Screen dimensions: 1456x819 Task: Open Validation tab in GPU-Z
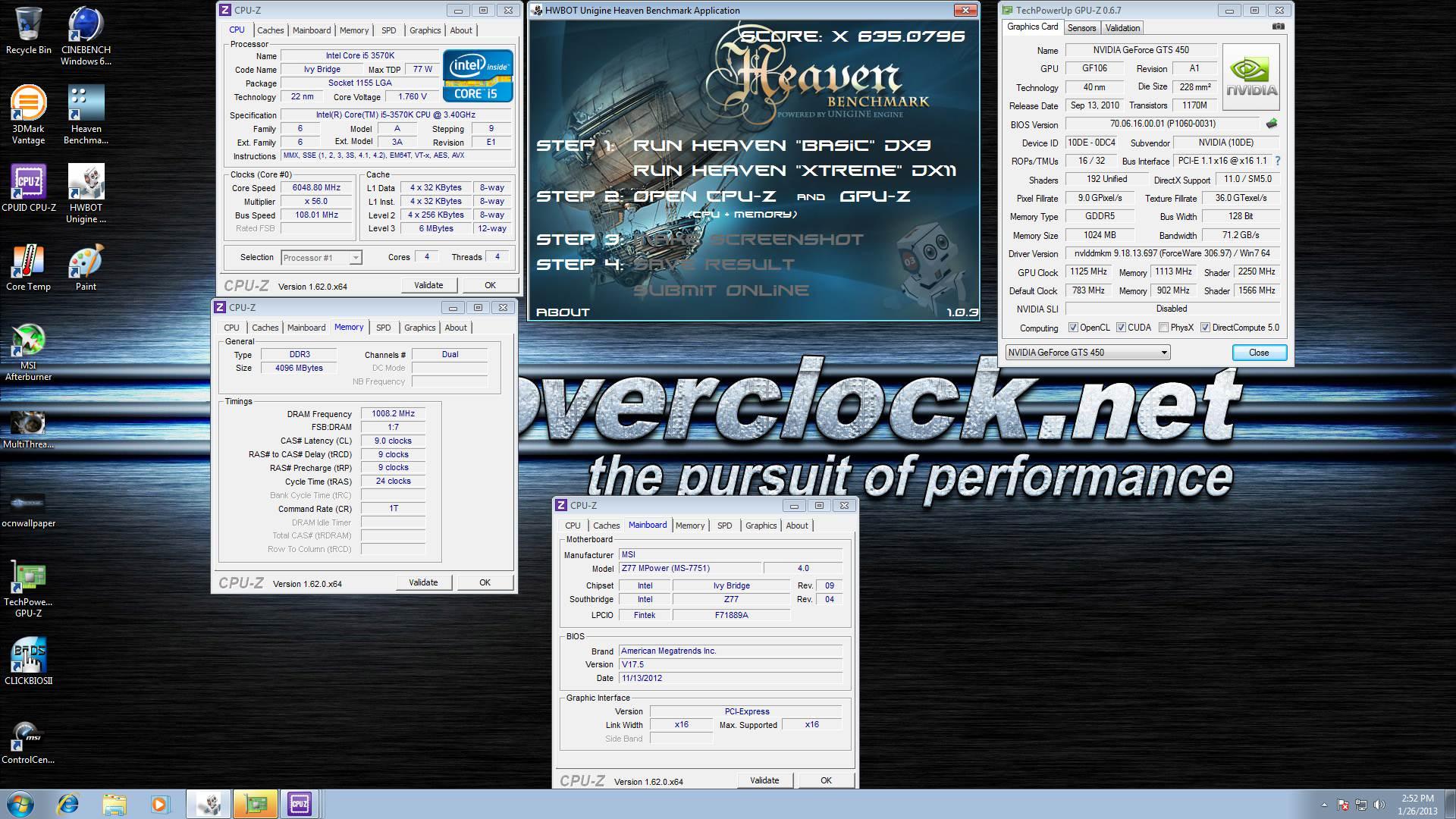click(1122, 28)
